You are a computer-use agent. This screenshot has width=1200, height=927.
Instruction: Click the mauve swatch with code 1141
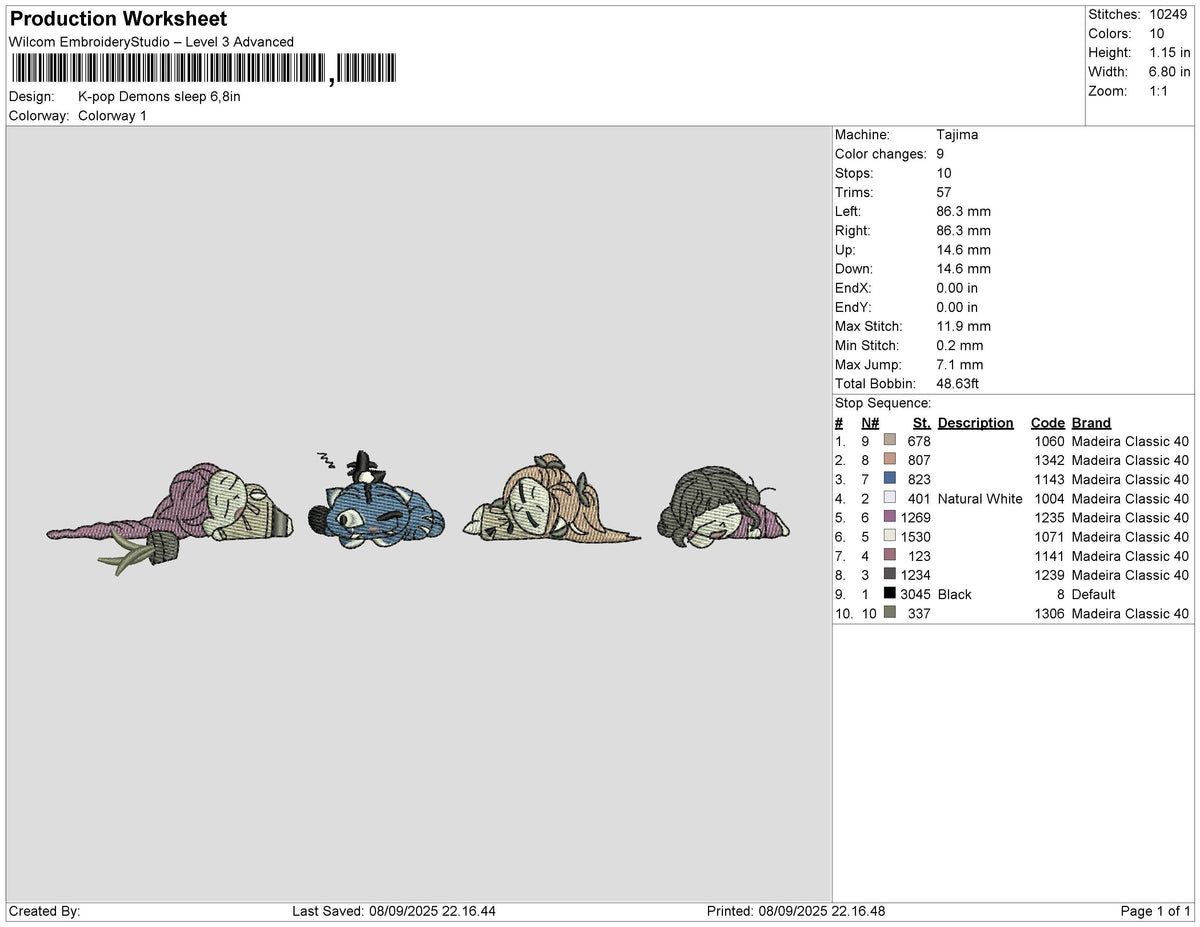[889, 555]
